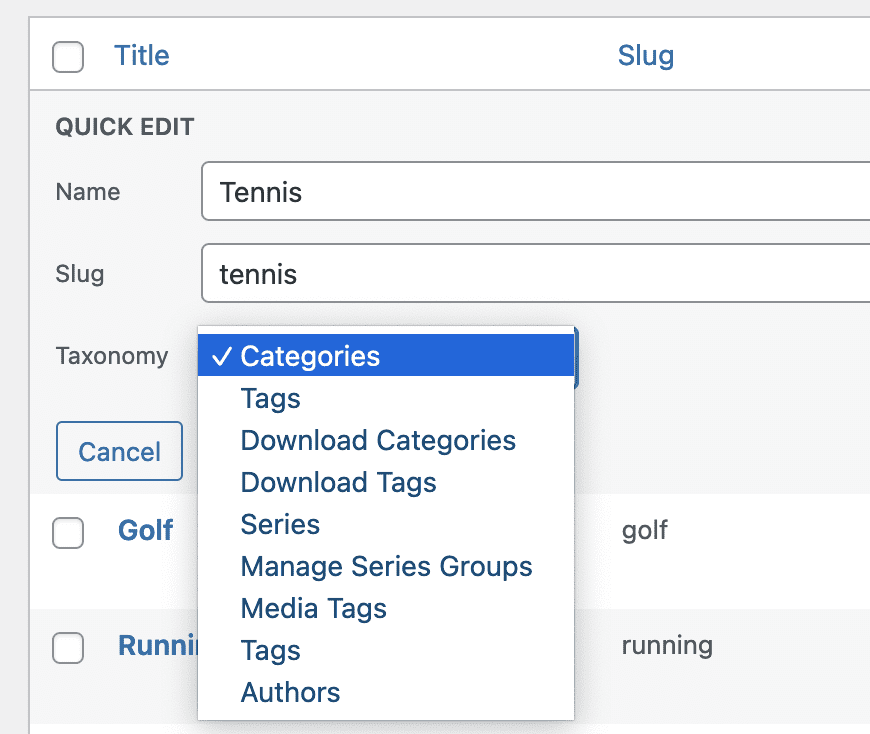Click the Name field containing Tennis

(535, 191)
